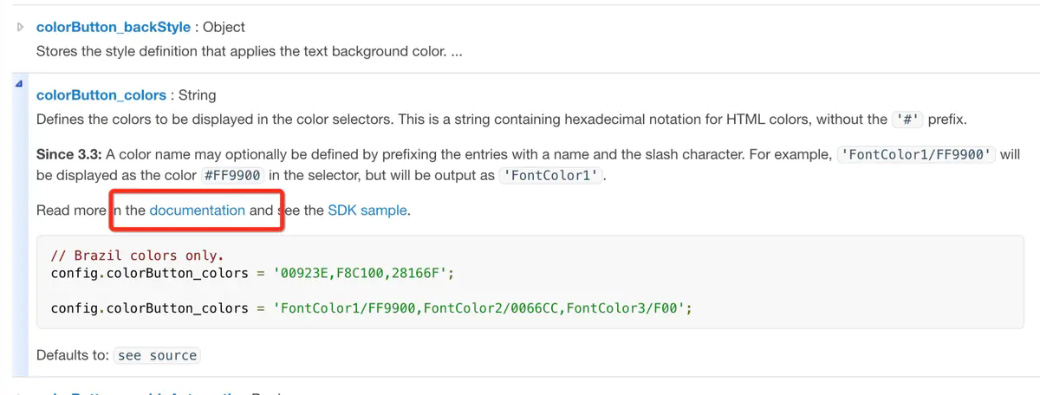Open the colorButton_backStyle property title
1040x395 pixels.
coord(113,27)
